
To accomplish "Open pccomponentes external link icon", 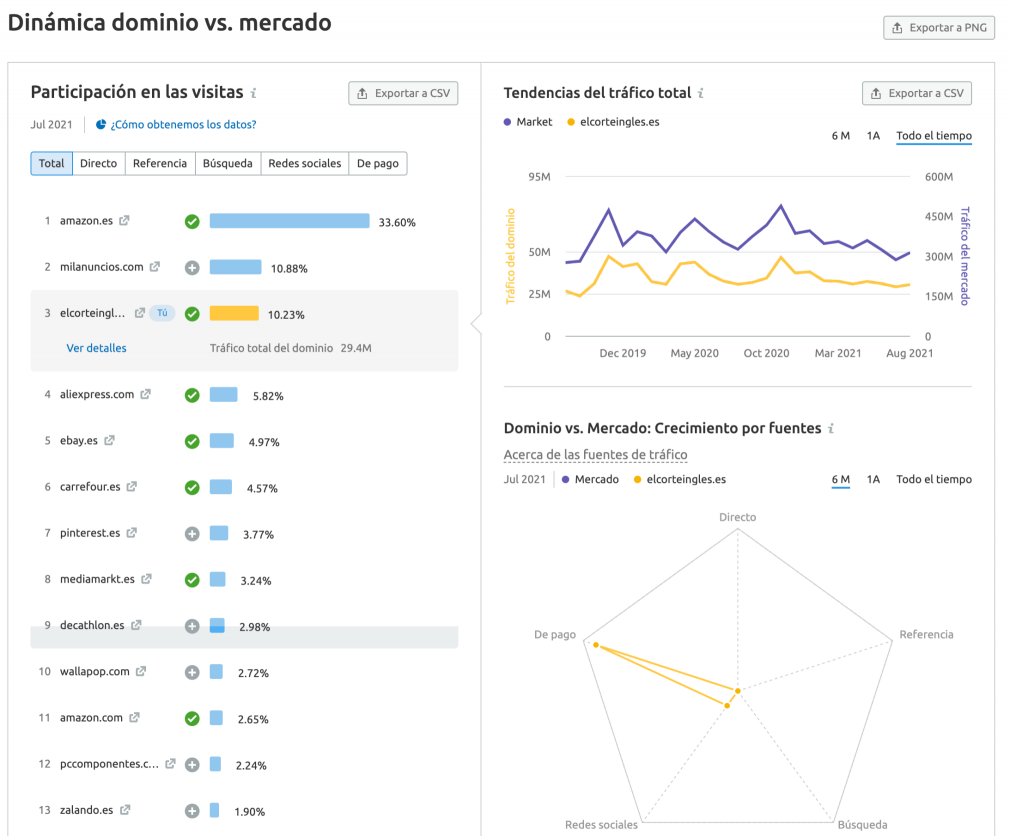I will tap(170, 764).
